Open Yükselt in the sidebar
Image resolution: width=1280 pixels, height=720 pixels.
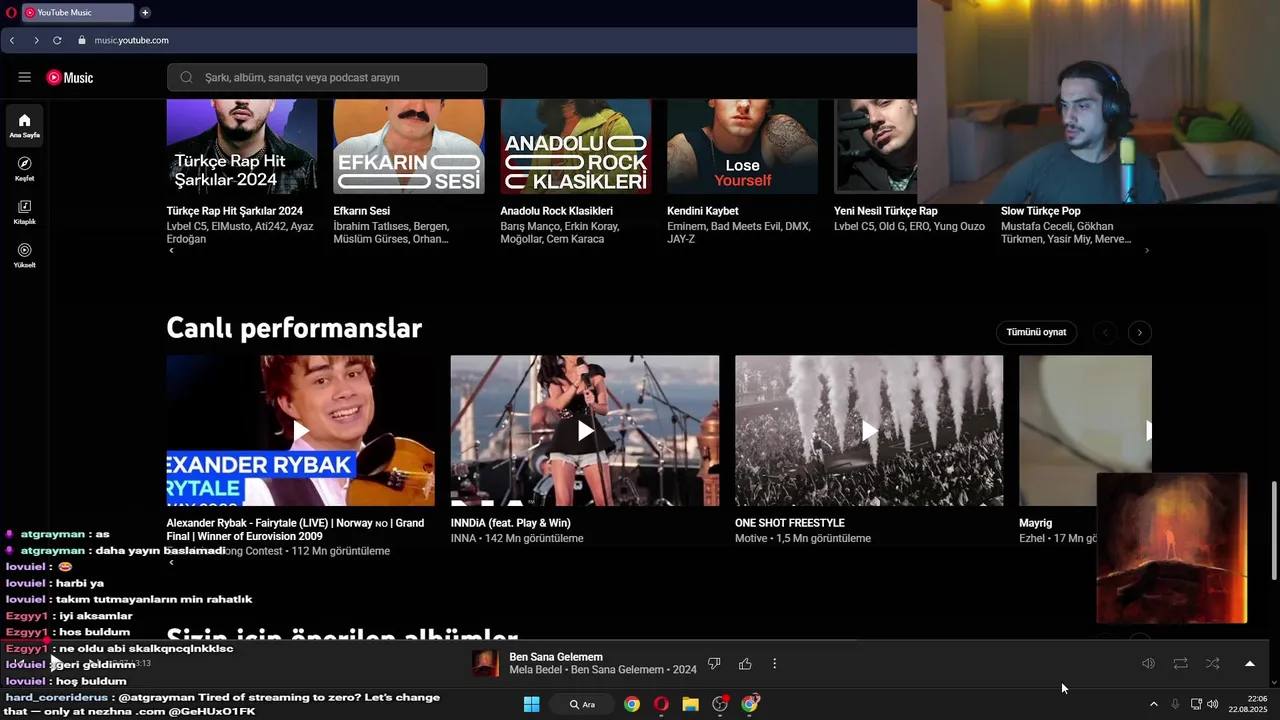click(24, 255)
